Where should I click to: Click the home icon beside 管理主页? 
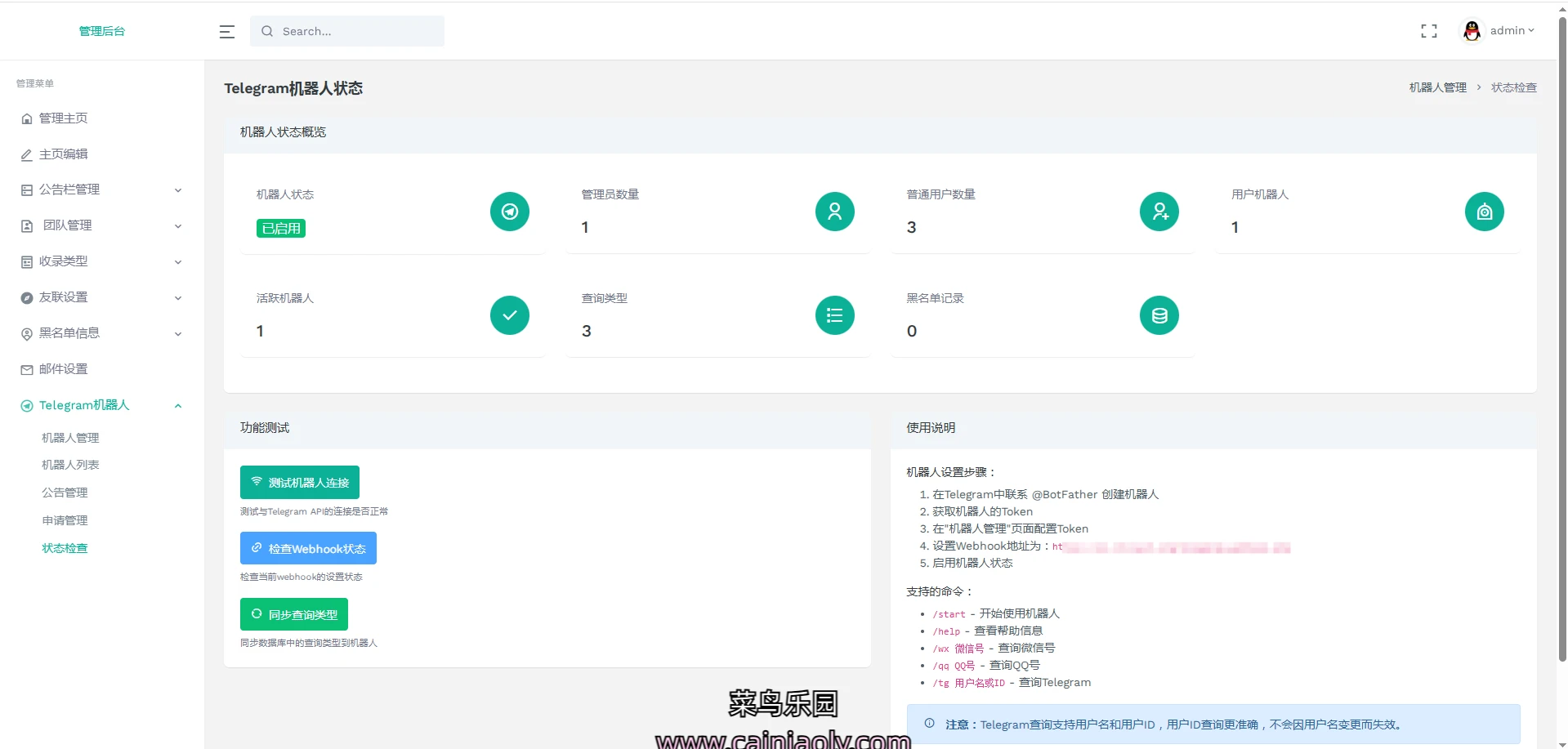coord(27,118)
